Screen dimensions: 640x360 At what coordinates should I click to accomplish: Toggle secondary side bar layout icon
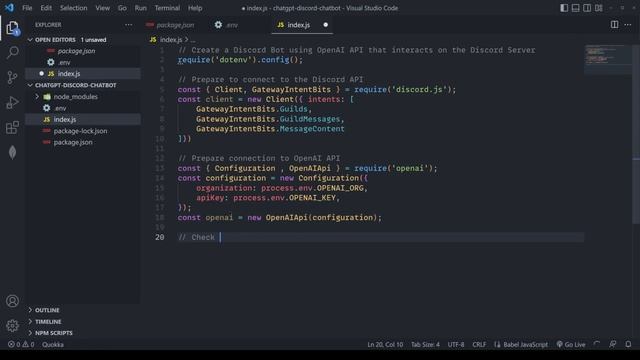(x=587, y=8)
